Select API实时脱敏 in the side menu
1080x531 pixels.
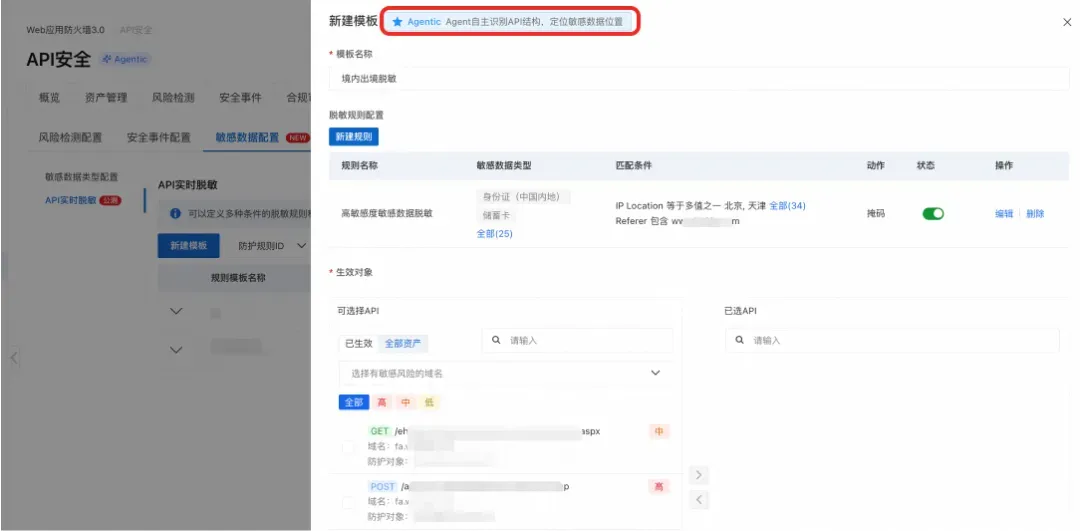tap(71, 200)
